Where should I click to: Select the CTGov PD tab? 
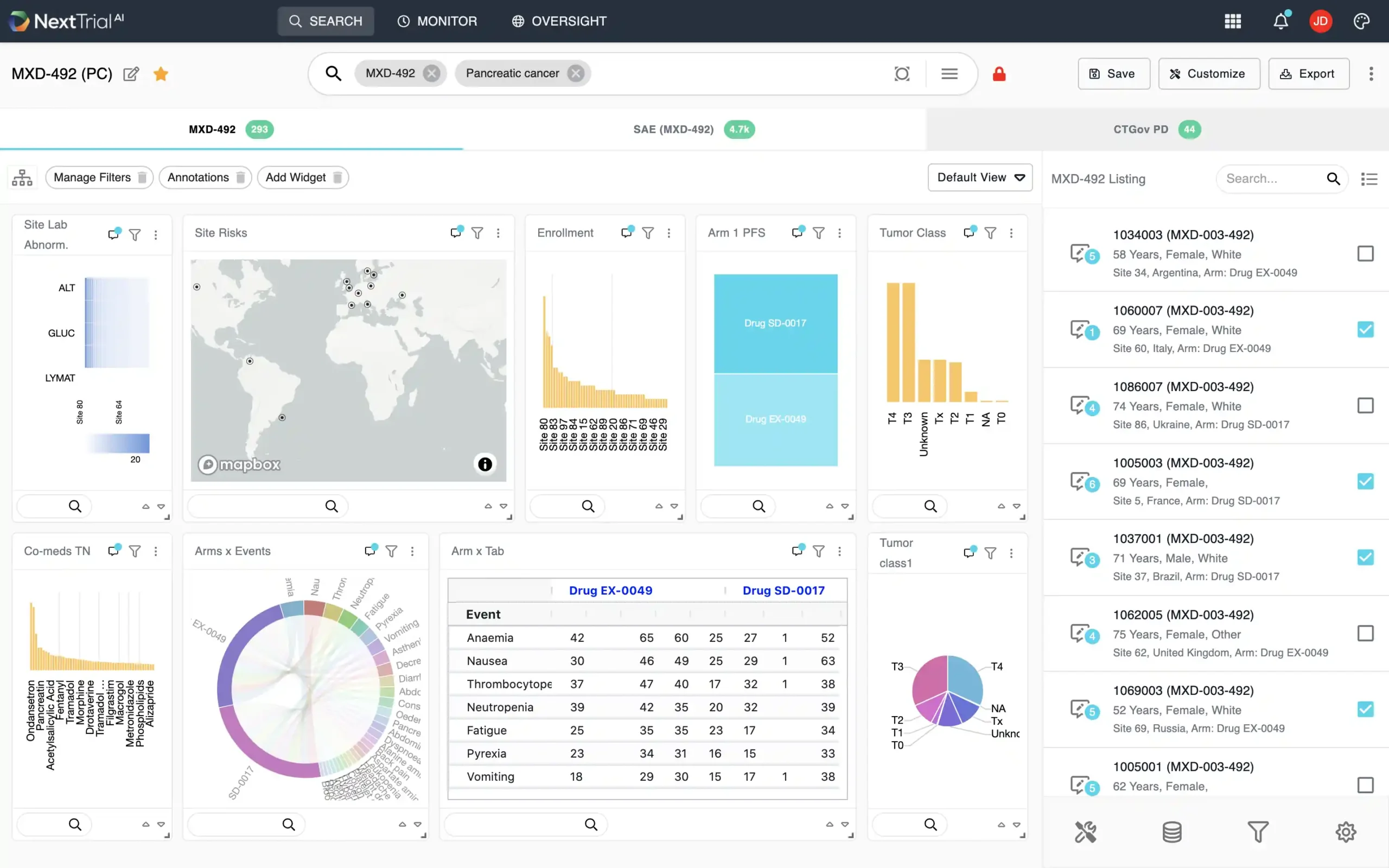[1157, 129]
